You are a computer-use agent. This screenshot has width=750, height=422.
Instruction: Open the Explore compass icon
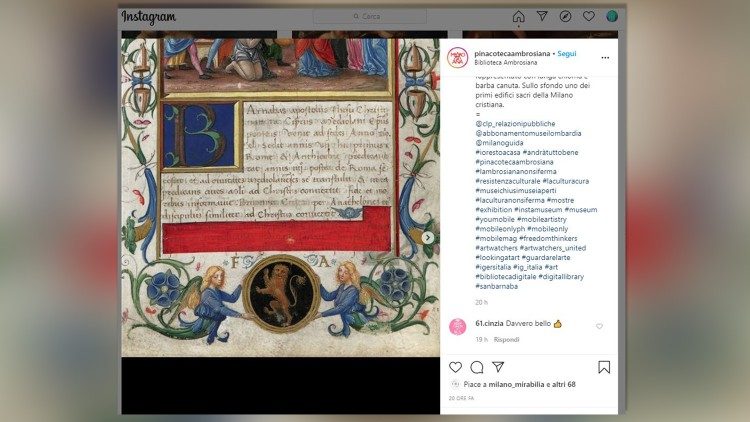[565, 16]
